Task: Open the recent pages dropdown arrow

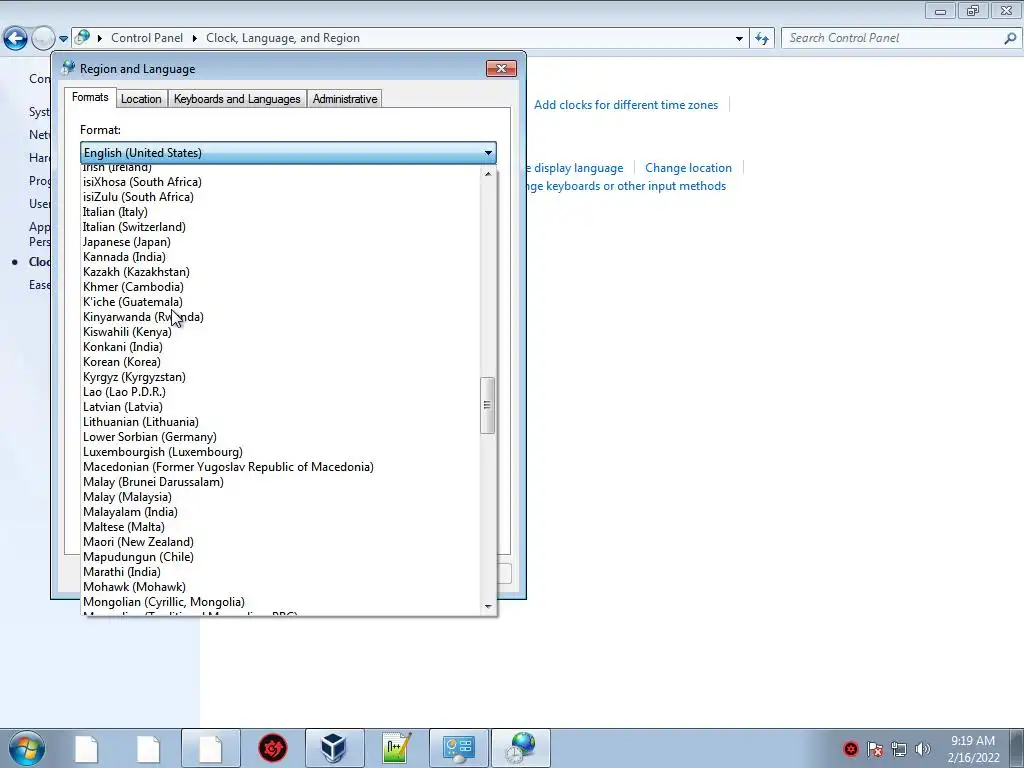Action: click(x=63, y=39)
